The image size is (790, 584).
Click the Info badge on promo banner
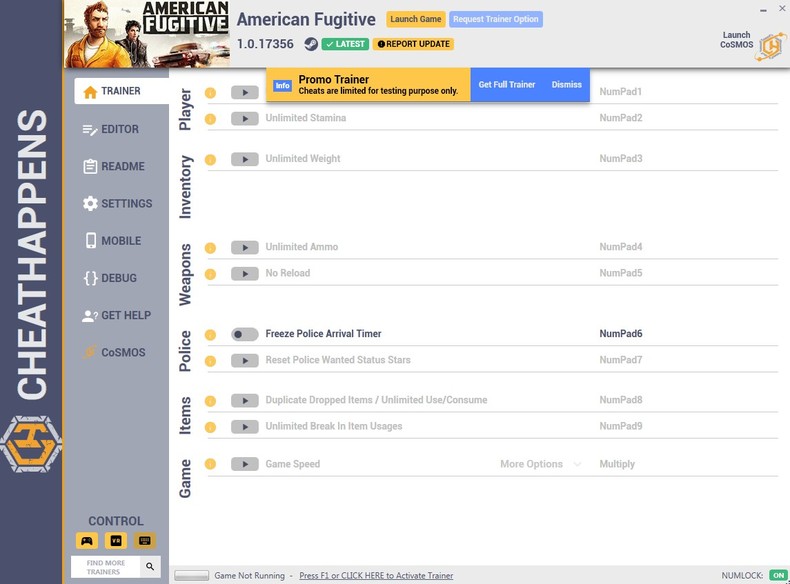click(x=283, y=86)
